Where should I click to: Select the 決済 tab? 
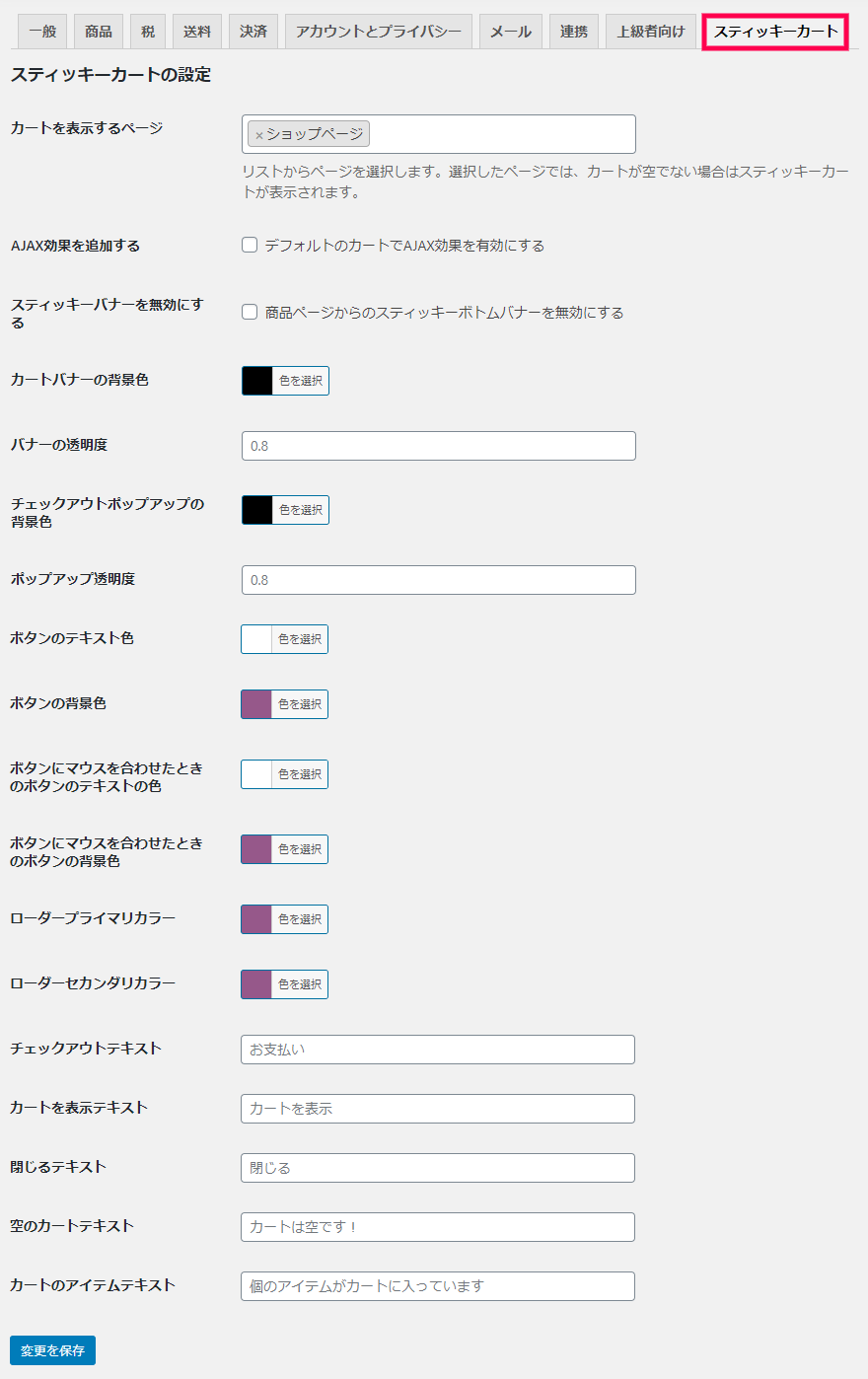pos(253,32)
